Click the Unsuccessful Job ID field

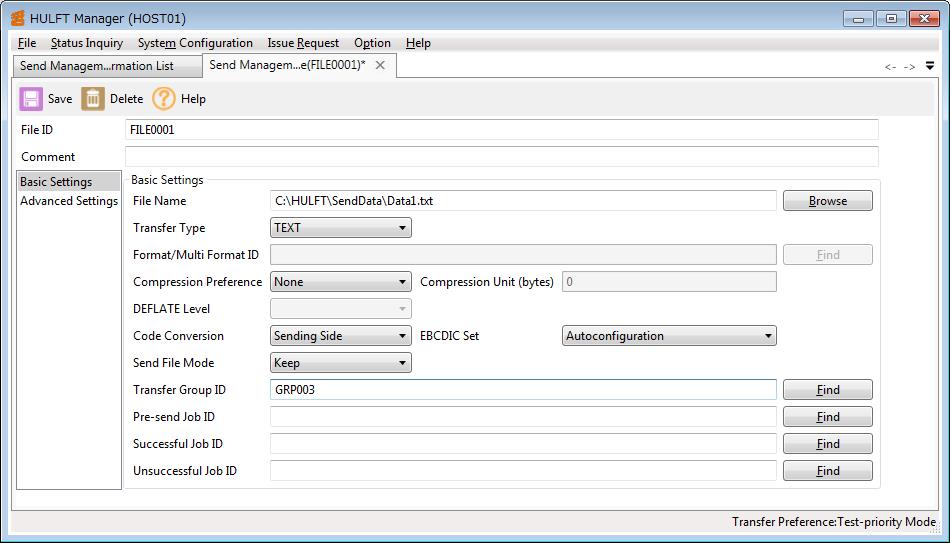[x=523, y=471]
